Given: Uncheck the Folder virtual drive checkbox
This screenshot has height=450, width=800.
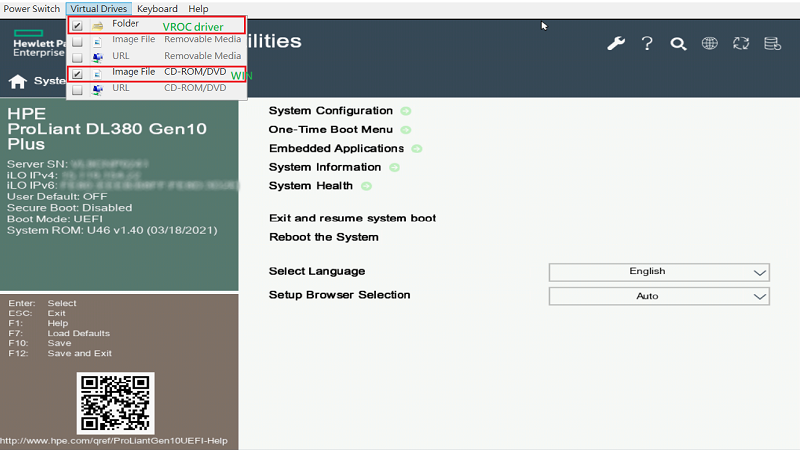Looking at the screenshot, I should [x=77, y=25].
